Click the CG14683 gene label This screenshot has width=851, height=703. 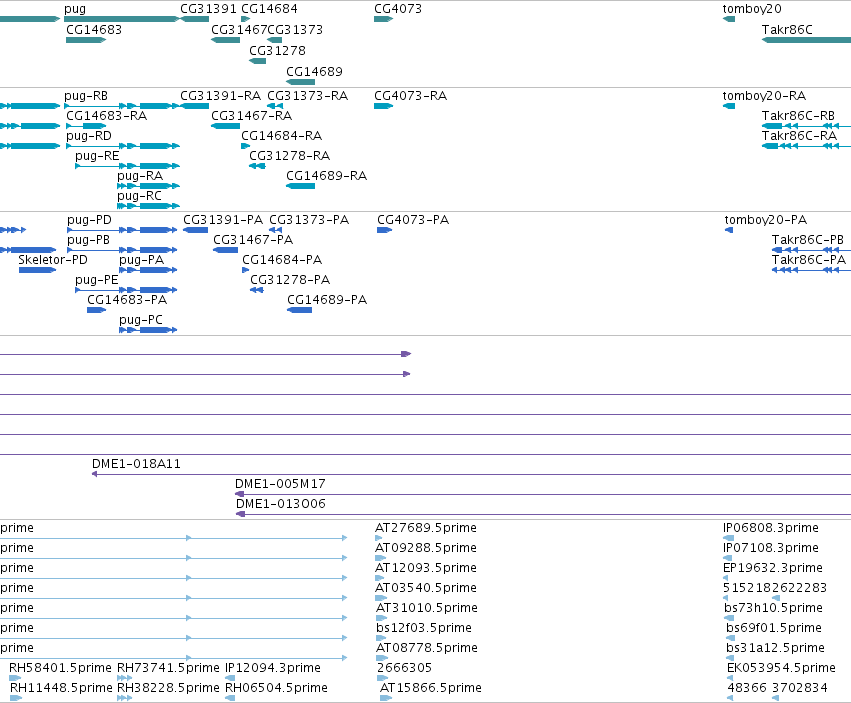(x=94, y=29)
